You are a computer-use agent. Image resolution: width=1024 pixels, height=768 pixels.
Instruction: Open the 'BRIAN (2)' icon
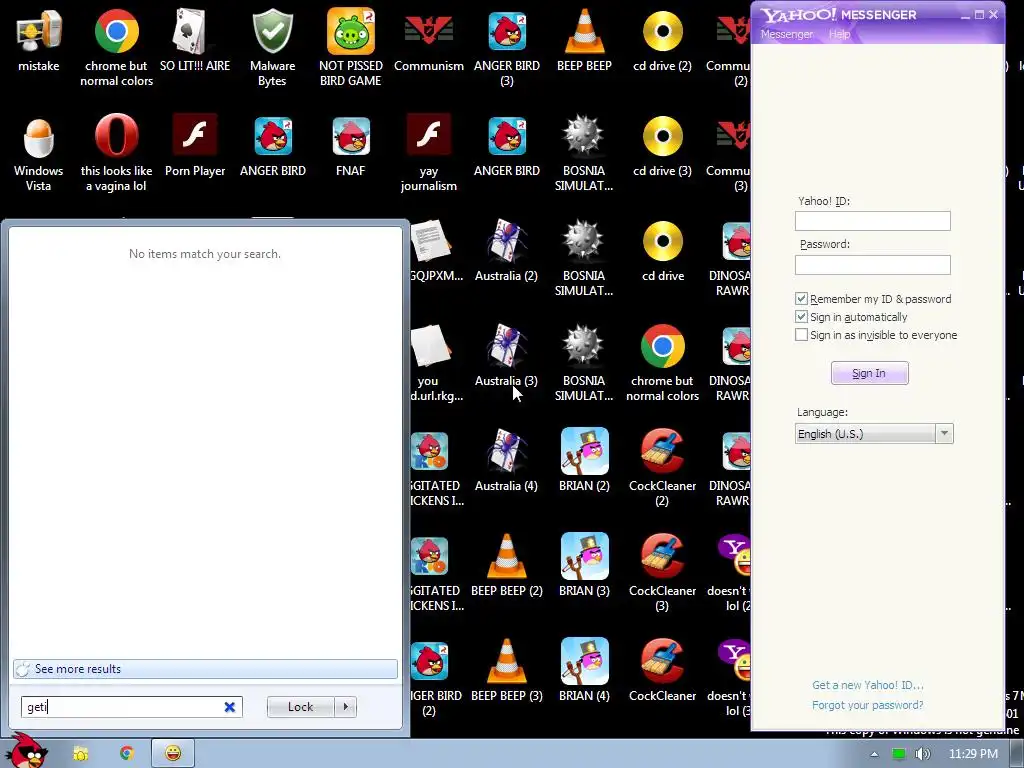584,462
